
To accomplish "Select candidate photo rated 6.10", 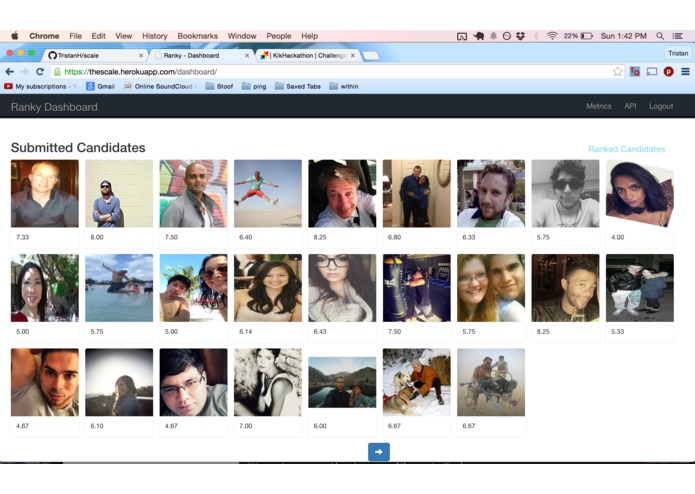I will coord(119,382).
